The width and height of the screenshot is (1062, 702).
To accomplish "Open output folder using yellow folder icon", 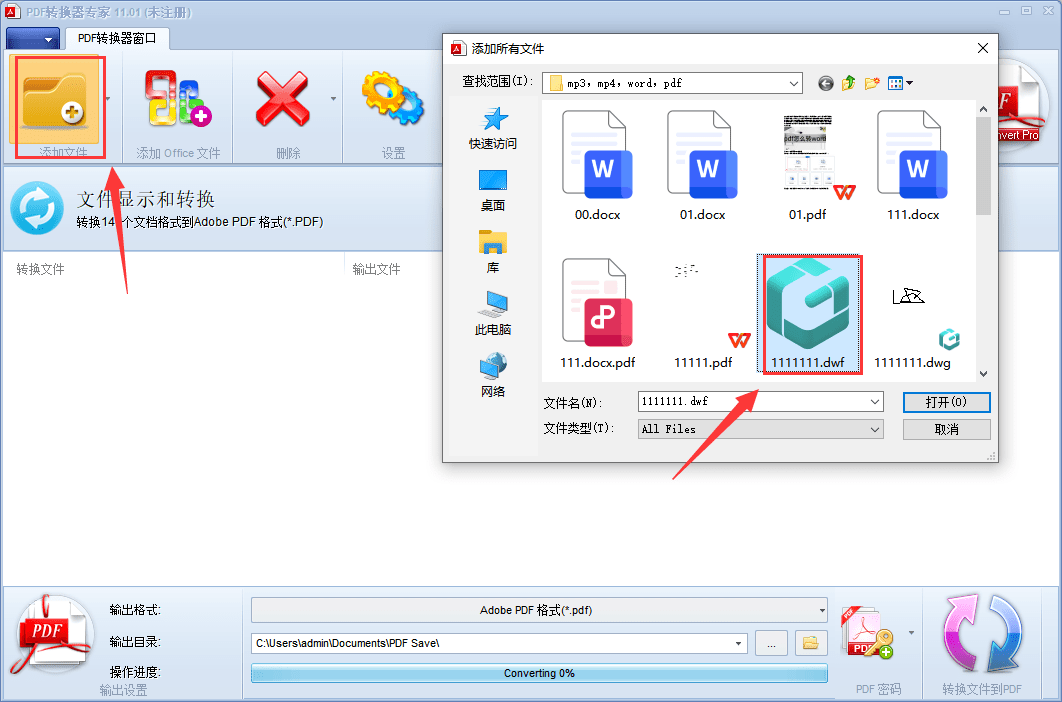I will tap(811, 644).
